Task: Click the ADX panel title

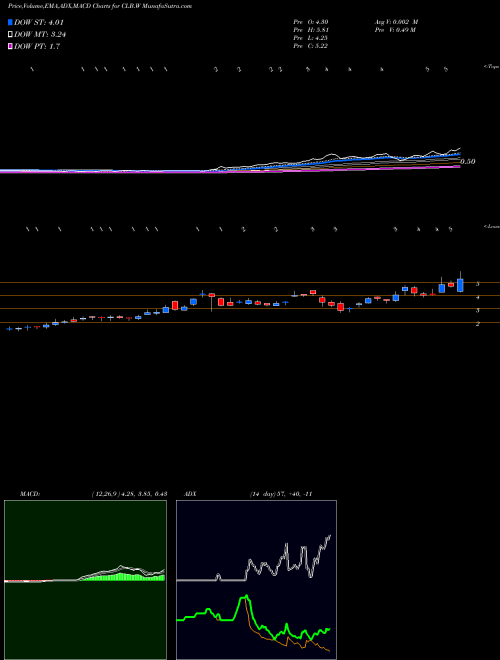Action: tap(191, 494)
